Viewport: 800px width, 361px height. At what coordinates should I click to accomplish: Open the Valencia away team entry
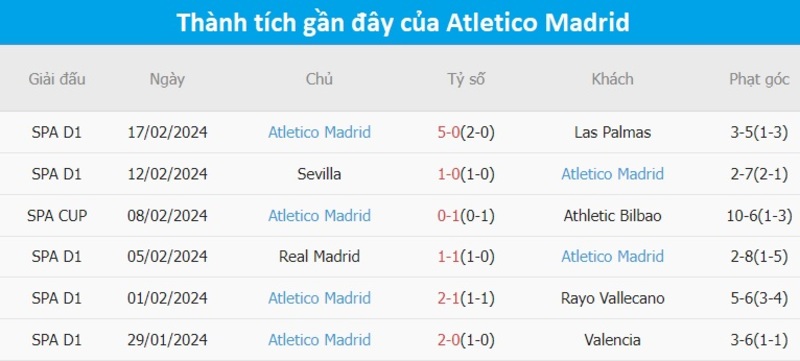tap(612, 340)
